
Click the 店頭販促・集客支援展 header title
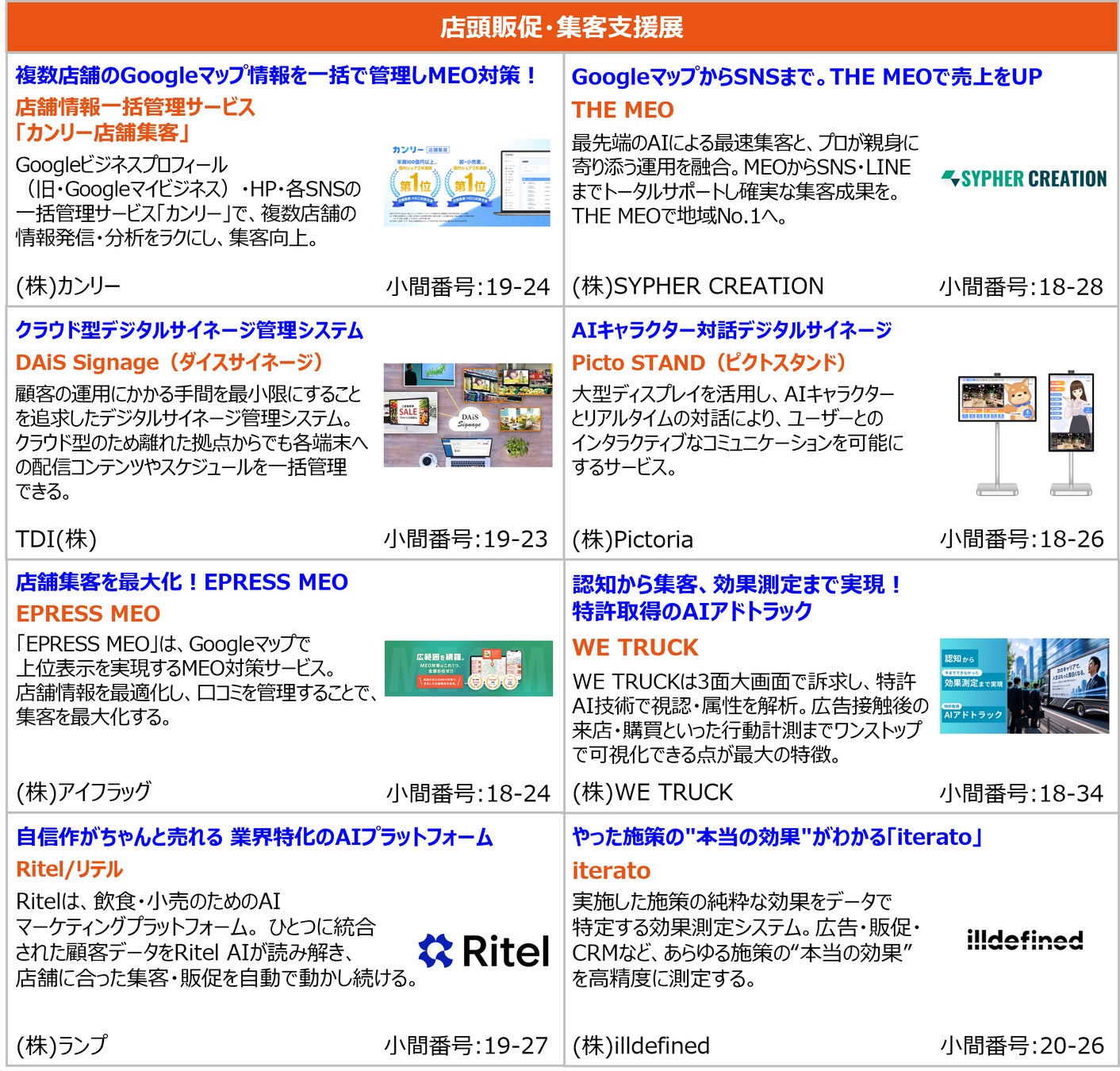562,28
